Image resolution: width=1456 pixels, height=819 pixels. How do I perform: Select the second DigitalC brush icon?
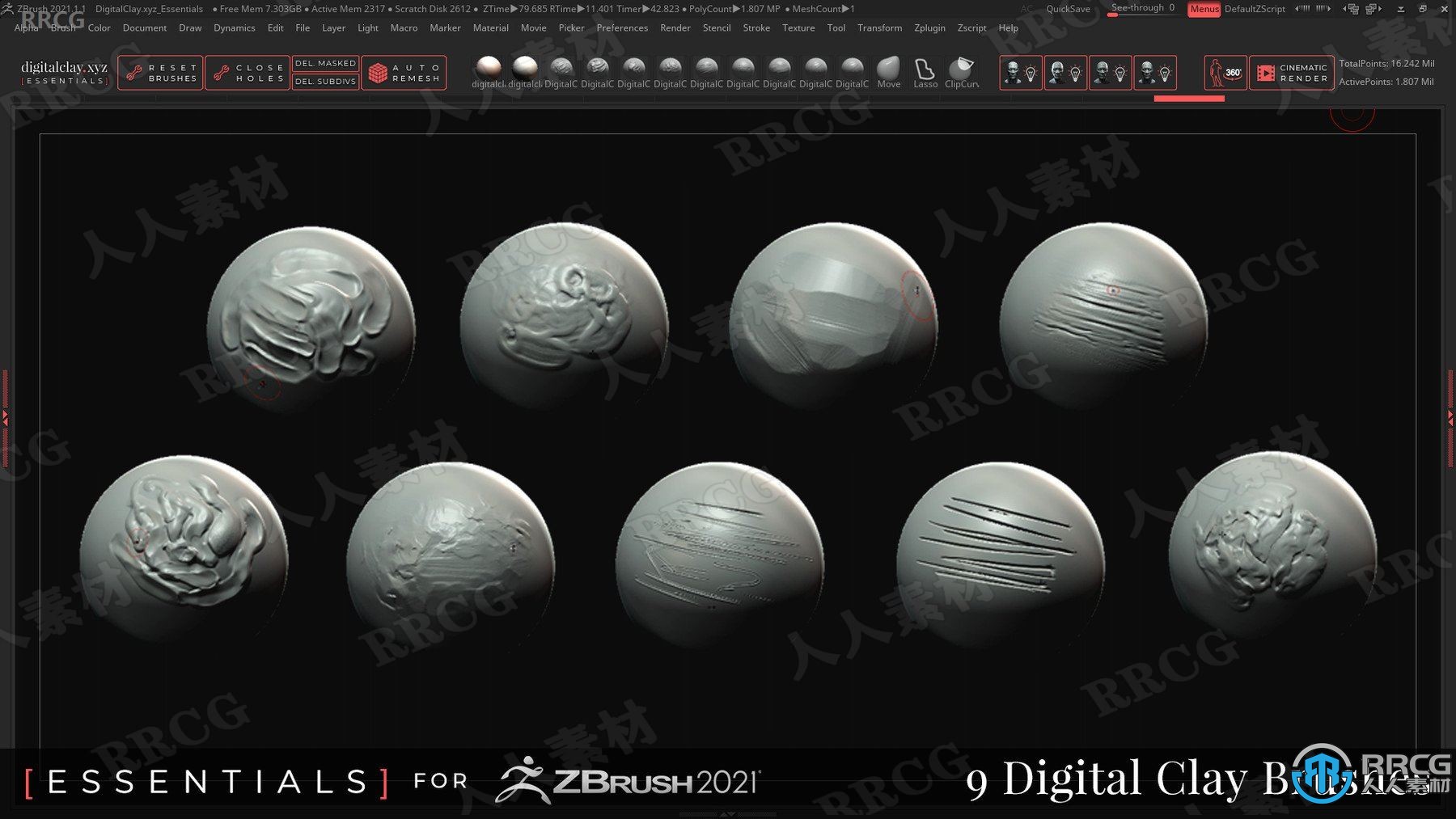[x=597, y=73]
